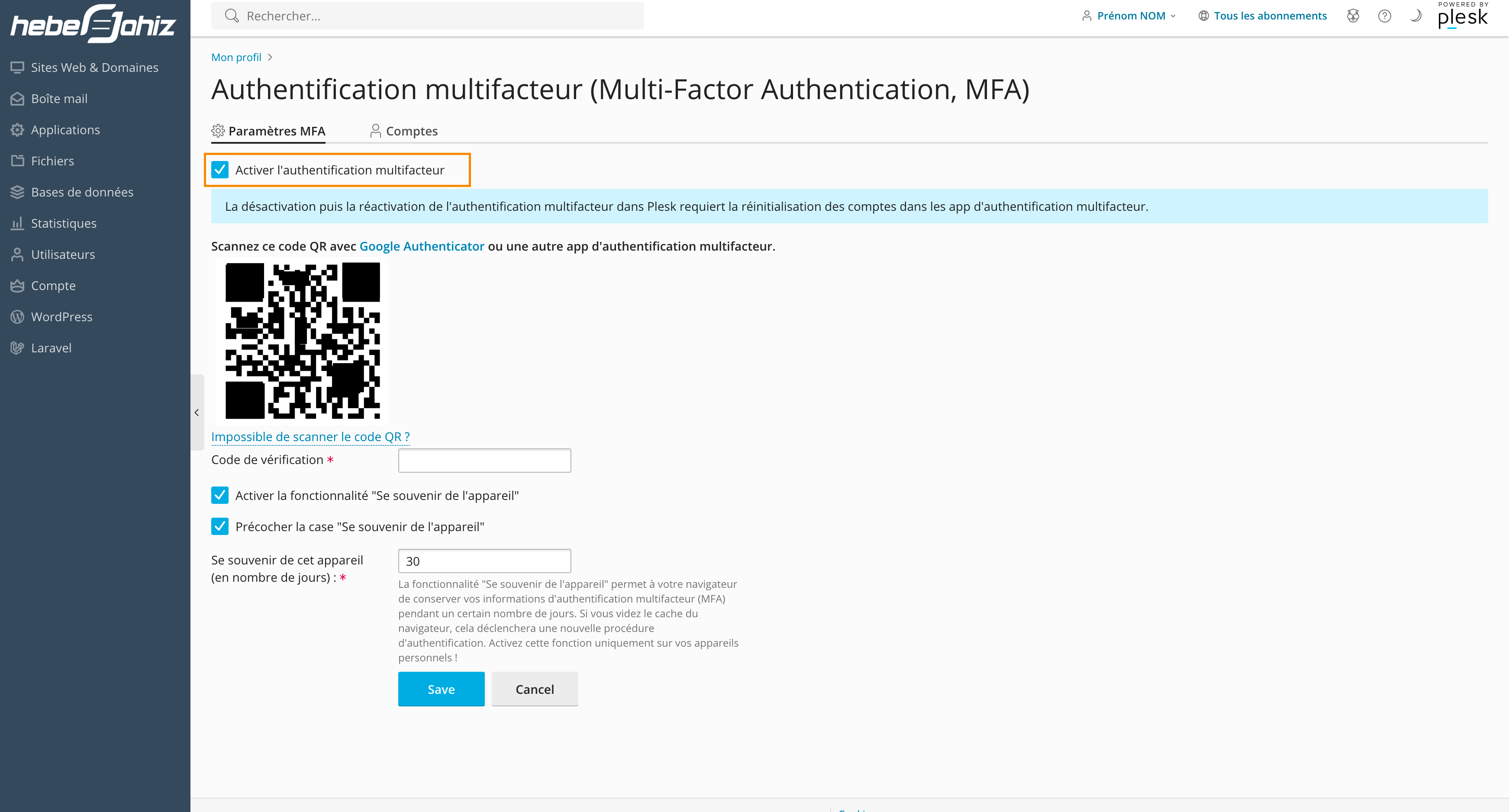The width and height of the screenshot is (1509, 812).
Task: Open the Laravel menu item
Action: point(95,348)
